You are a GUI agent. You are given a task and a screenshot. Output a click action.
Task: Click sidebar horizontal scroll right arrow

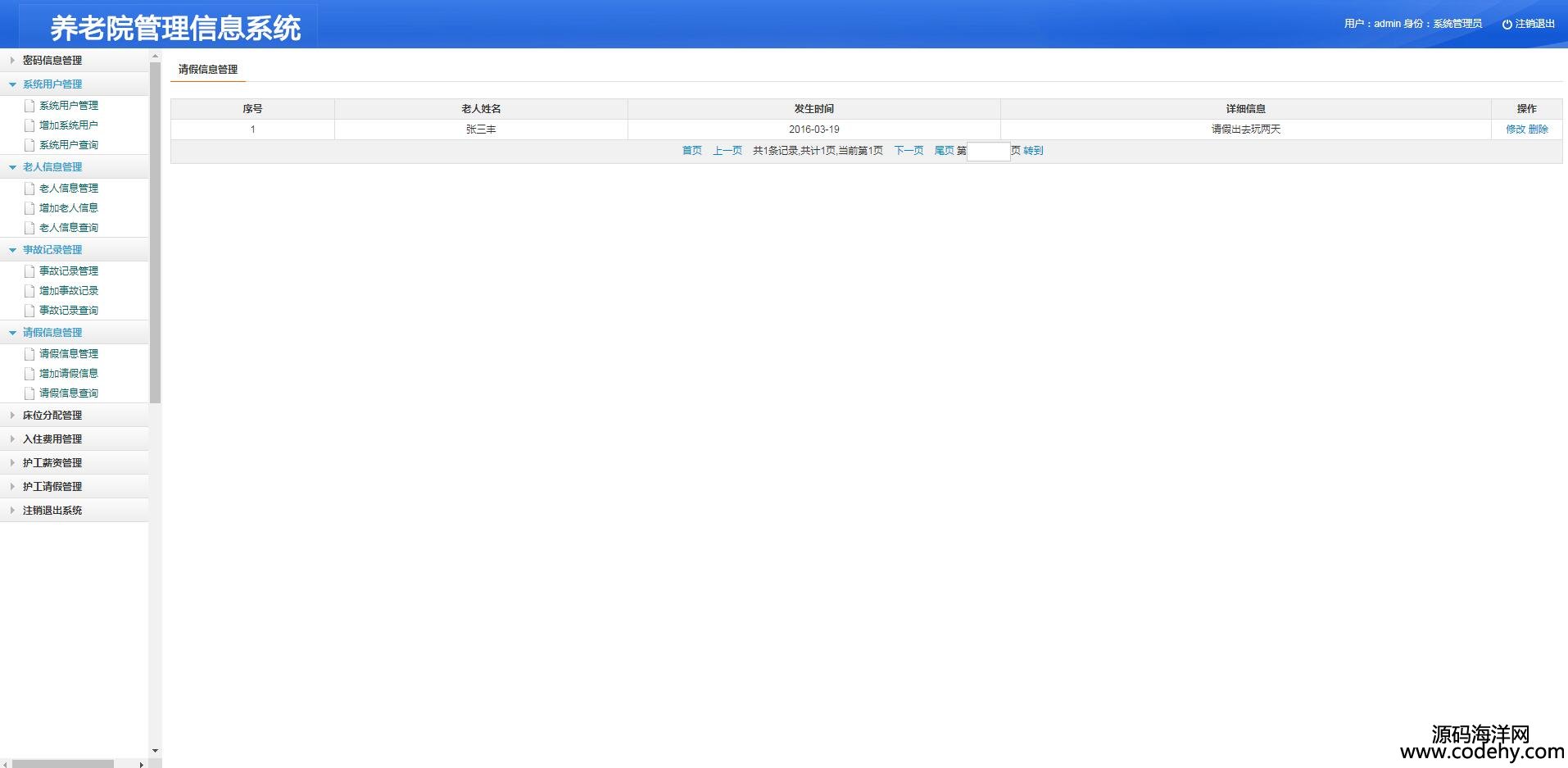pyautogui.click(x=142, y=764)
